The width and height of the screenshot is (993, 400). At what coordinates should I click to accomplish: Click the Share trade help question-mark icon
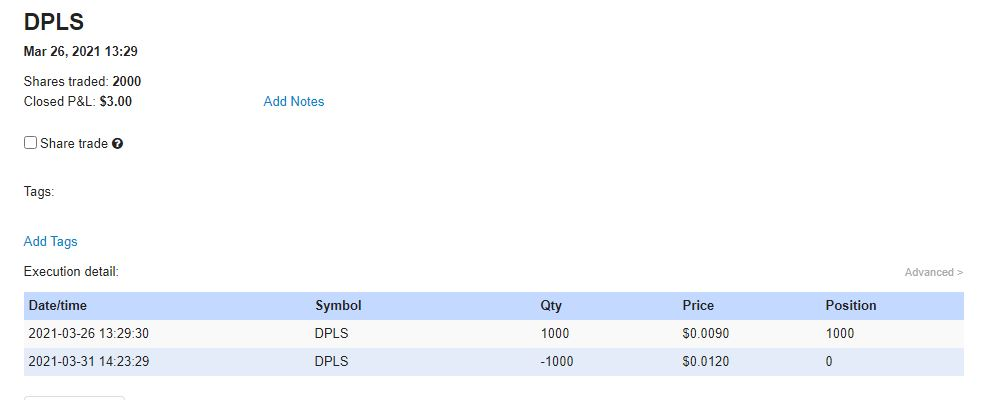click(x=118, y=144)
